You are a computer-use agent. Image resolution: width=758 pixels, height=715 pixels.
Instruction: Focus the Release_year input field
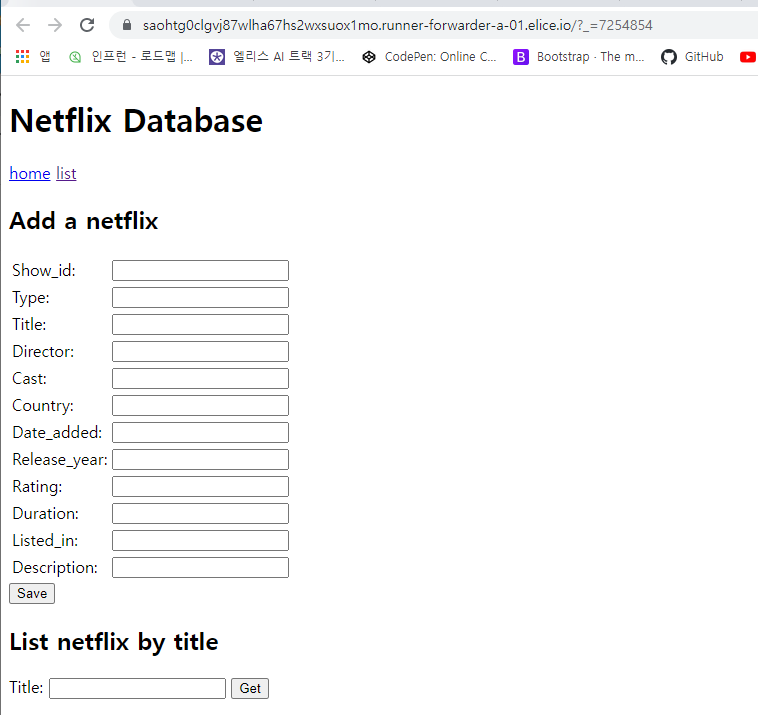201,460
